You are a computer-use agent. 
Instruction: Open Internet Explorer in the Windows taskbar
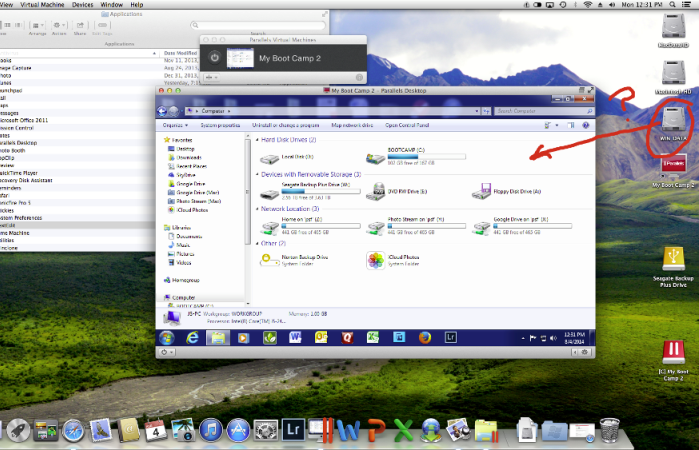192,338
